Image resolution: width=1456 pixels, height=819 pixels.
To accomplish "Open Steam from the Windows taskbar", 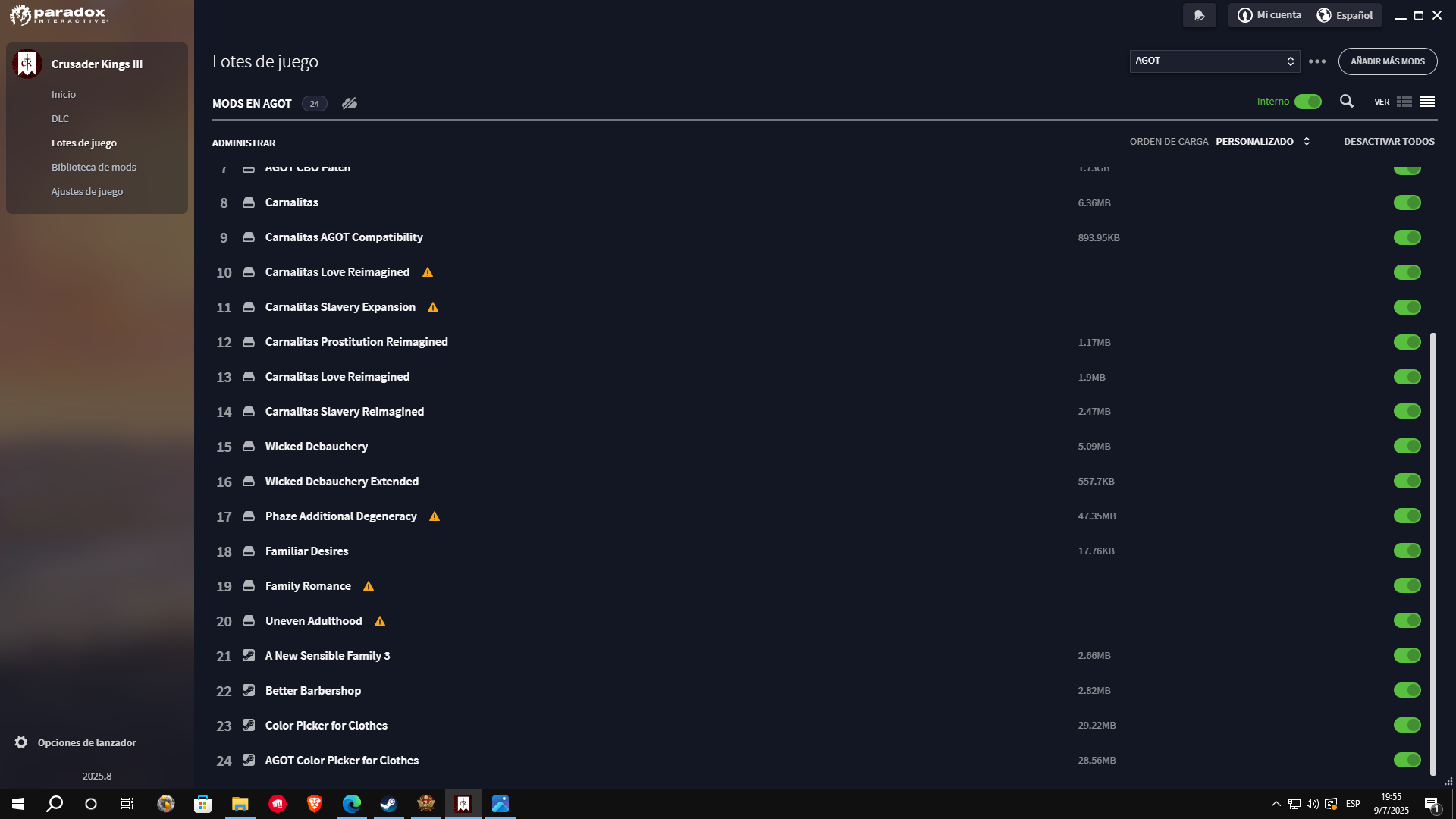I will point(389,804).
